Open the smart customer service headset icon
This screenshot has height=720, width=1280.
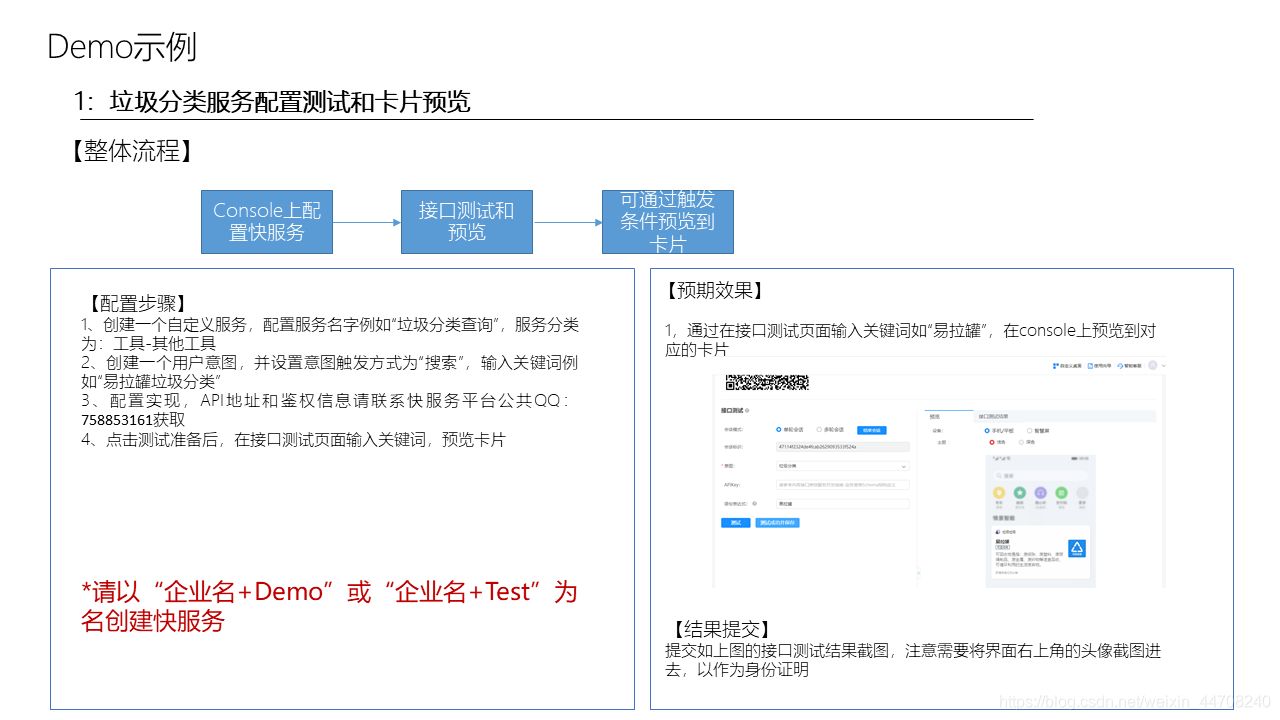1120,366
